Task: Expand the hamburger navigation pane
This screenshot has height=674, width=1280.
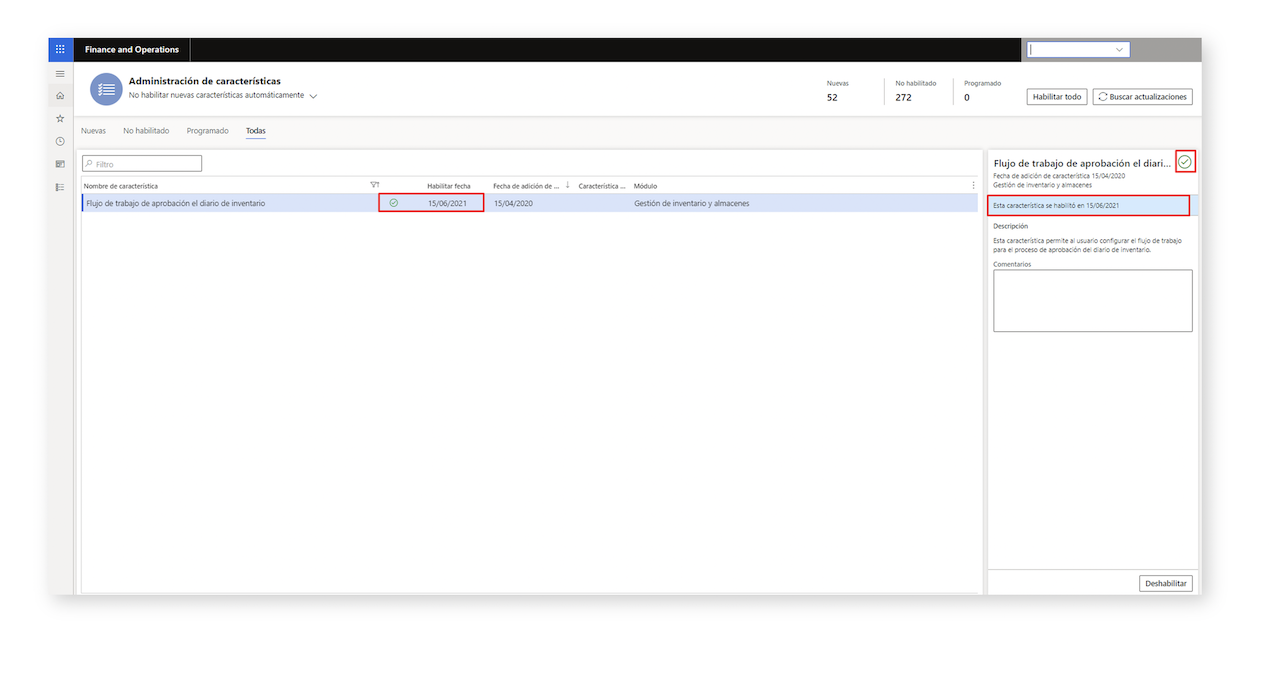Action: (60, 74)
